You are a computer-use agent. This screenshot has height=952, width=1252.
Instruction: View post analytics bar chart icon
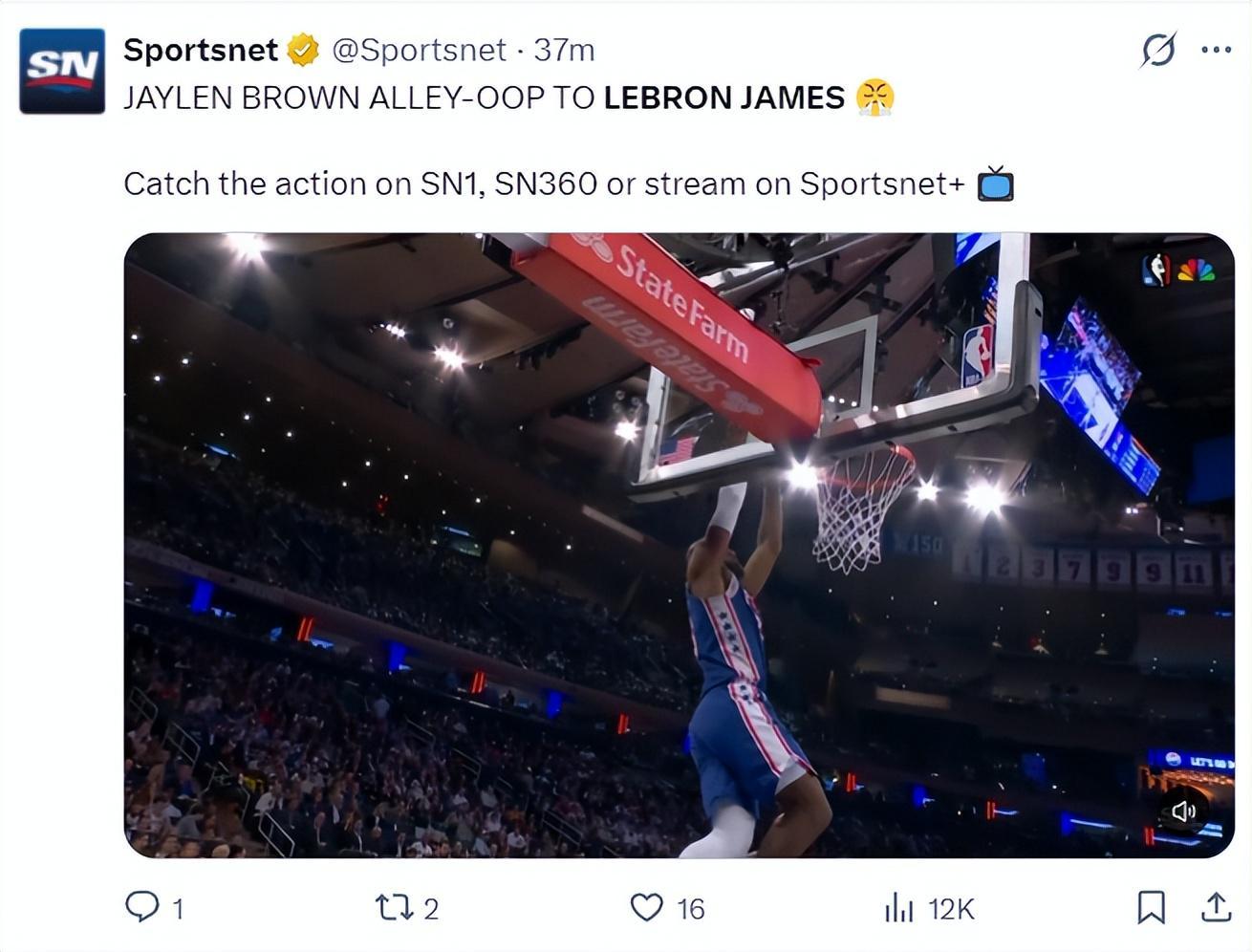click(899, 907)
